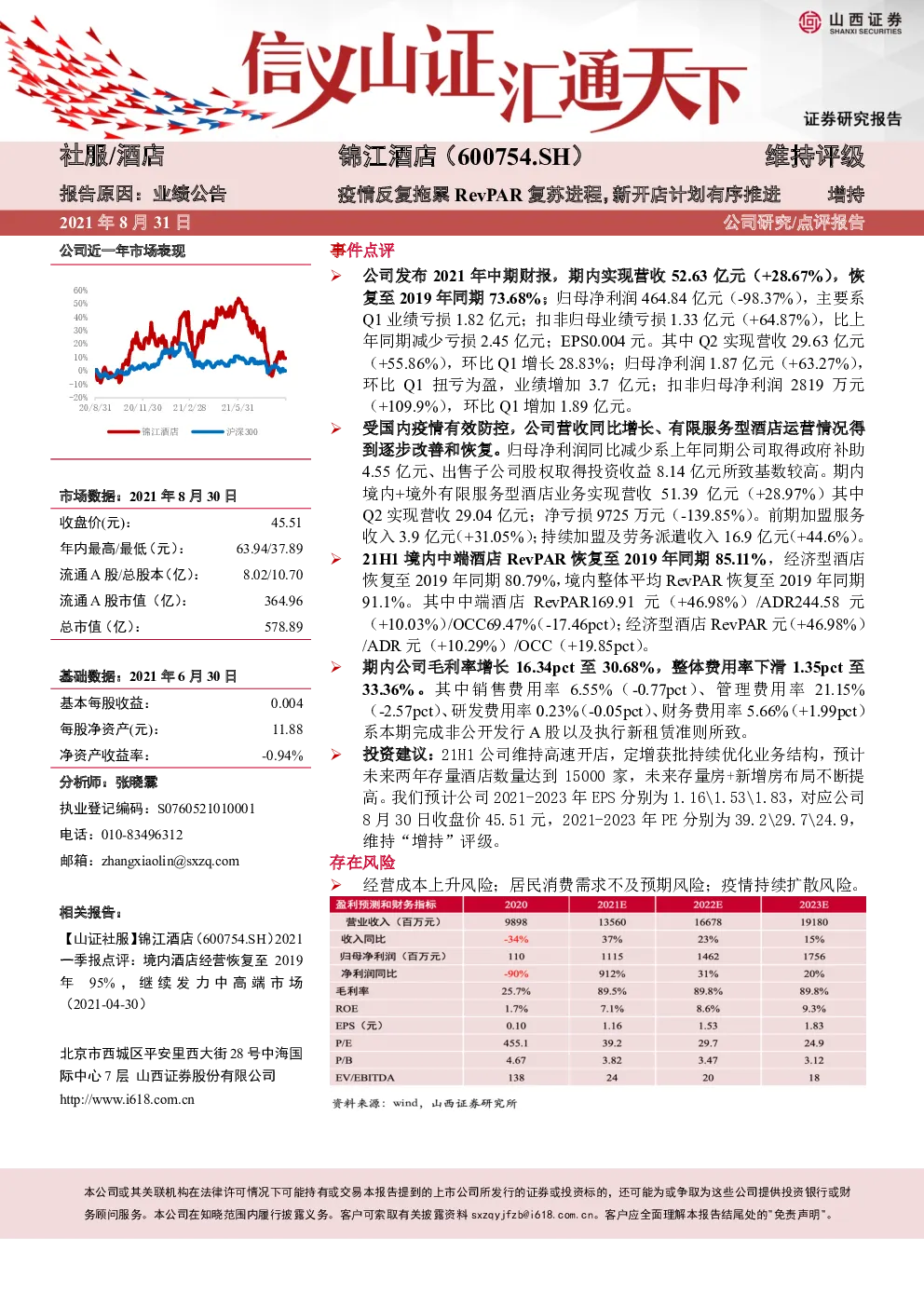Click the red 锦江酒店 legend entry
924x1307 pixels.
pos(143,431)
